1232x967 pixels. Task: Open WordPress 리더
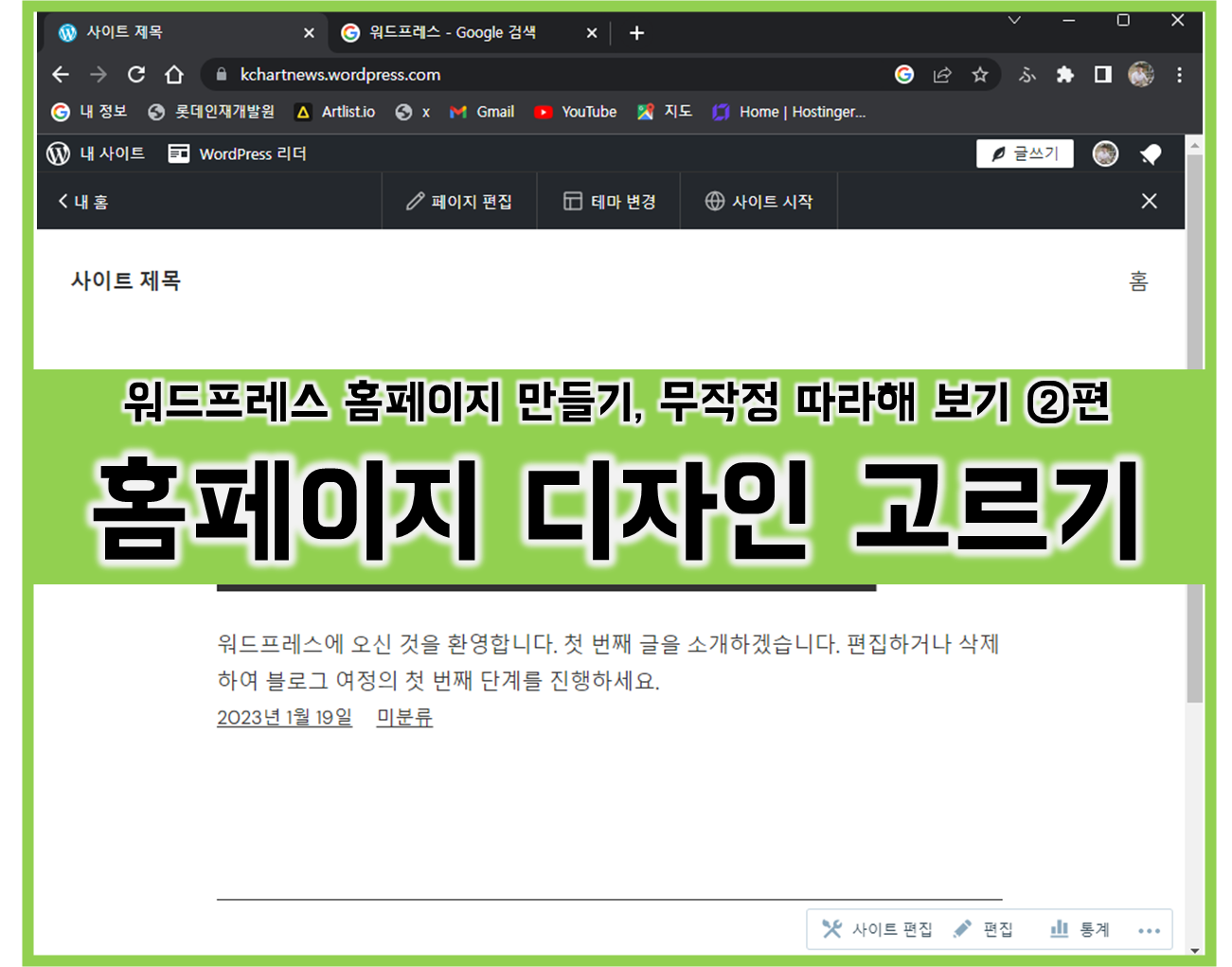(x=238, y=153)
